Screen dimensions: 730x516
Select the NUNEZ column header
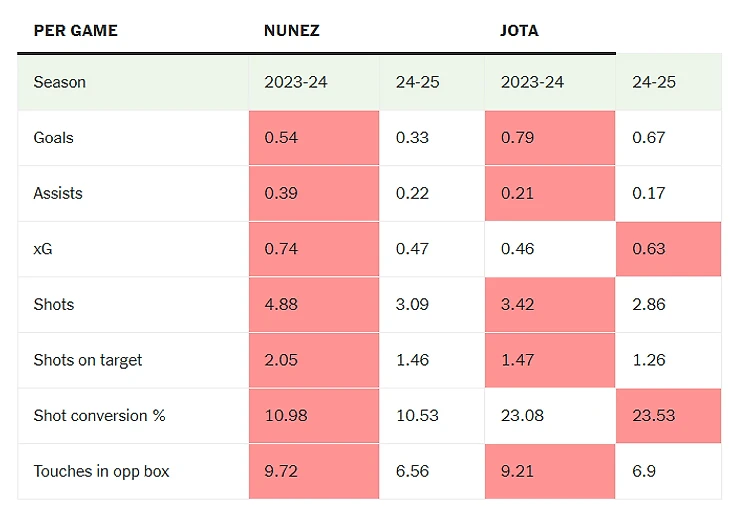click(x=292, y=30)
